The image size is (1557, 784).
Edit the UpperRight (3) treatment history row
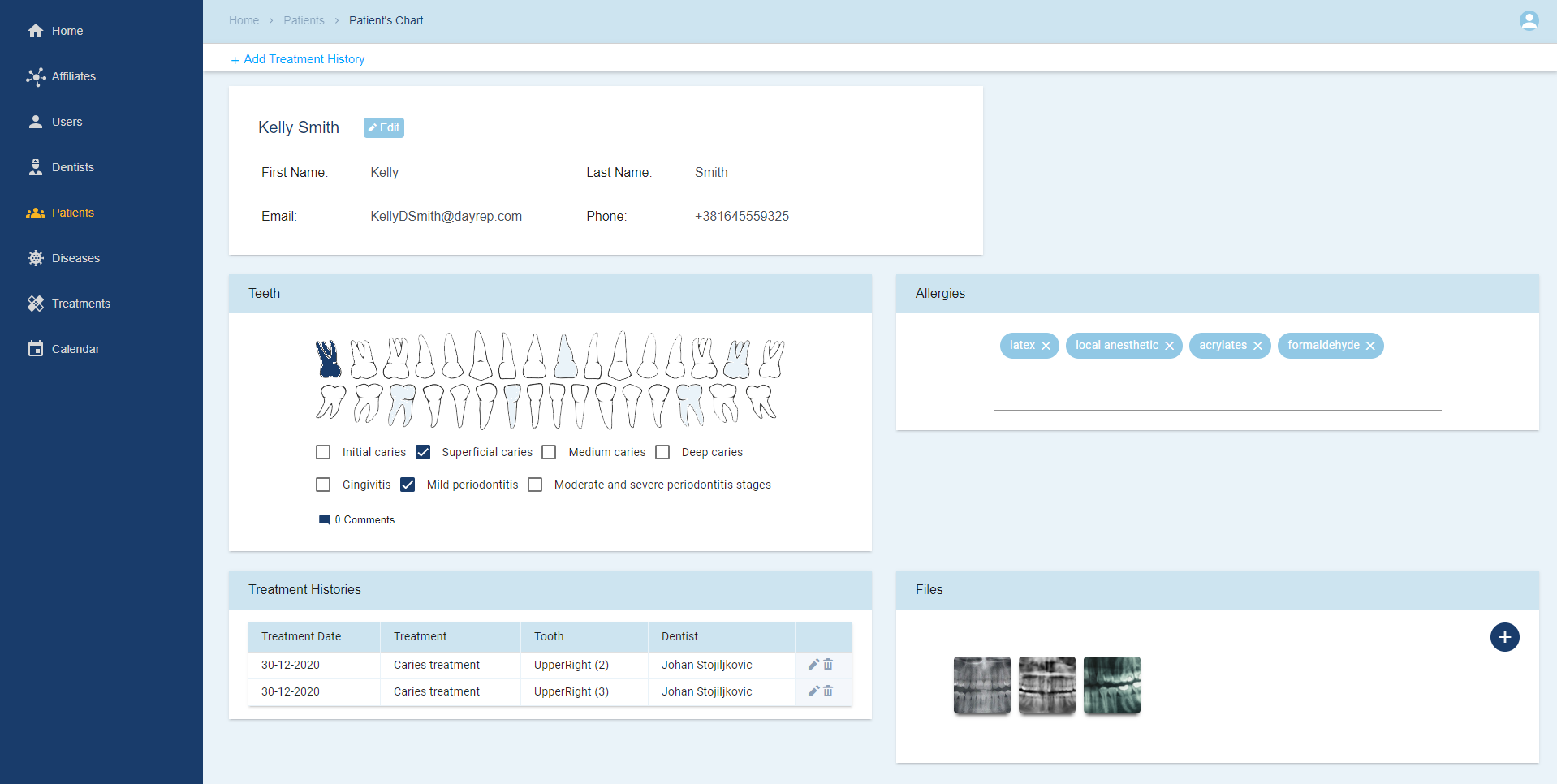(813, 691)
